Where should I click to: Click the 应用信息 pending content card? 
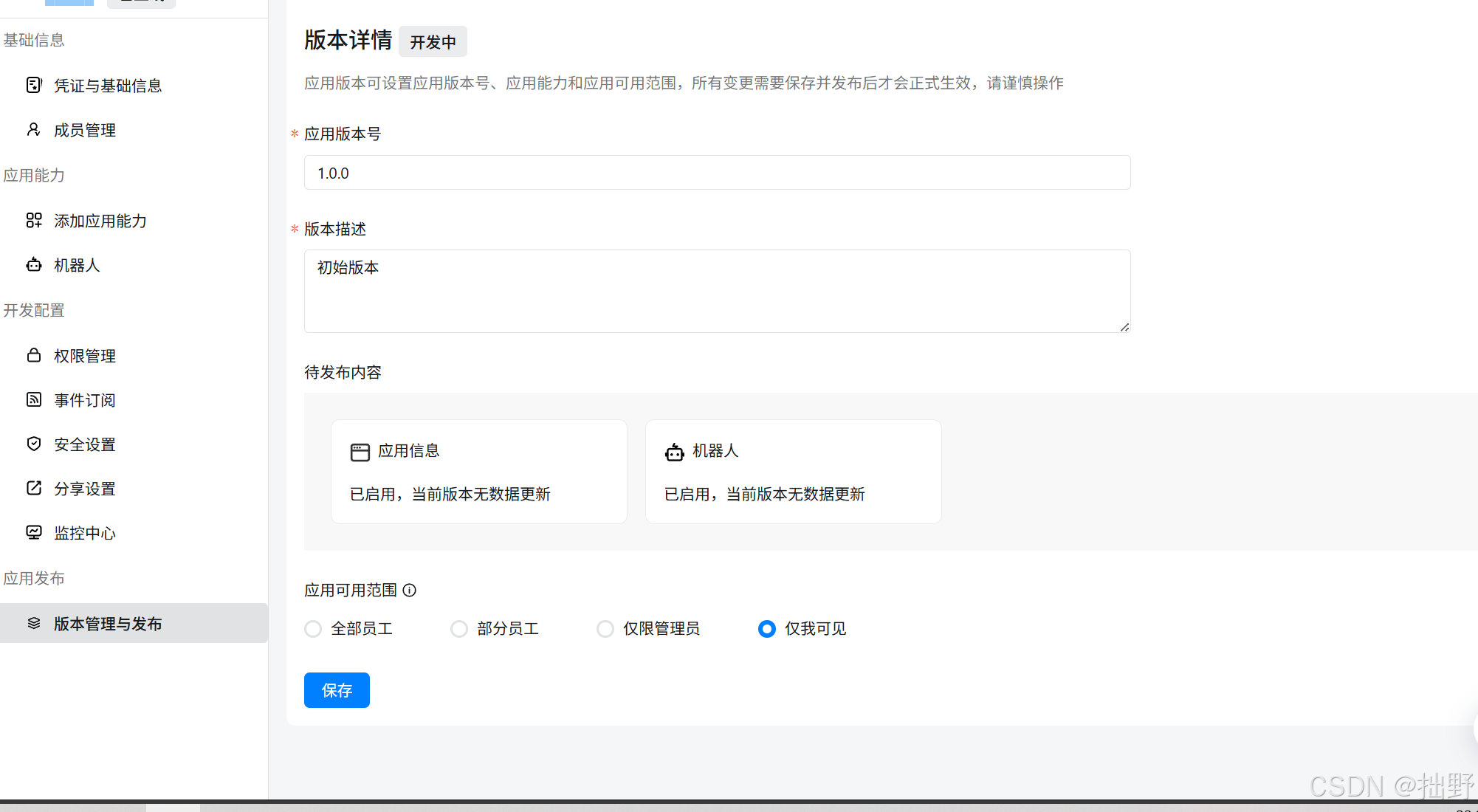(x=479, y=472)
